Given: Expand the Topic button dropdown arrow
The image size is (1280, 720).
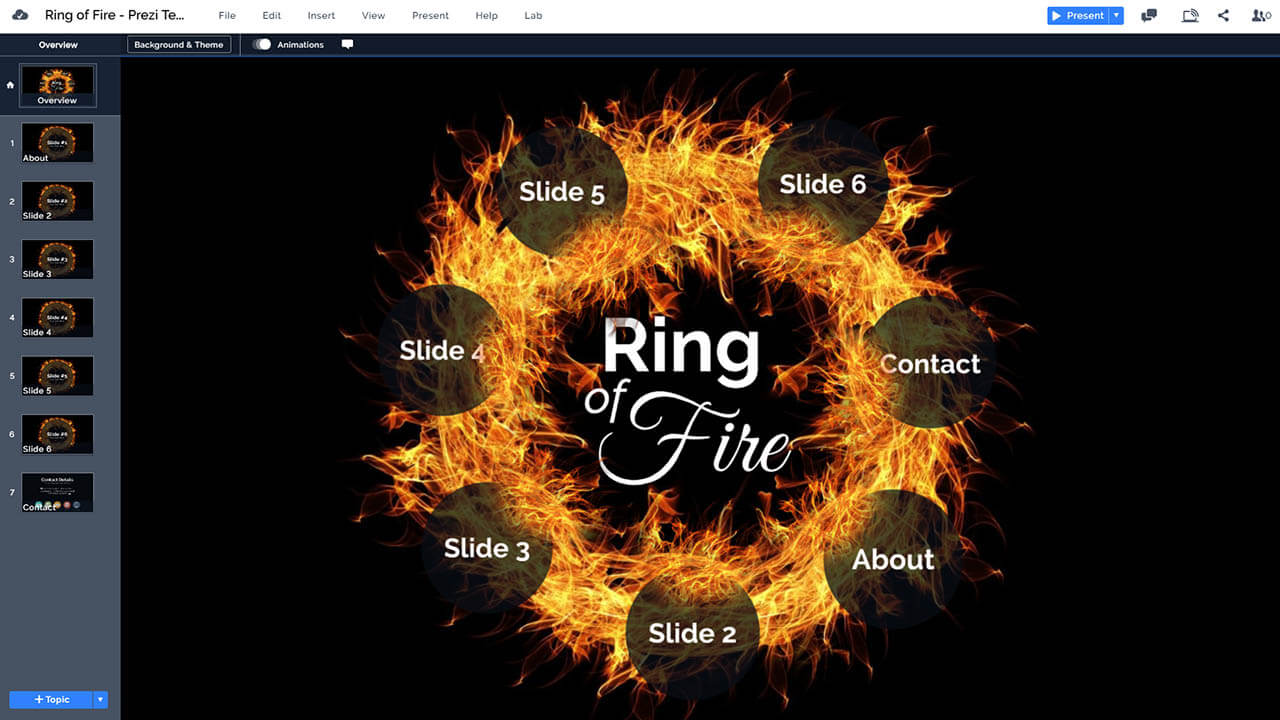Looking at the screenshot, I should 100,700.
